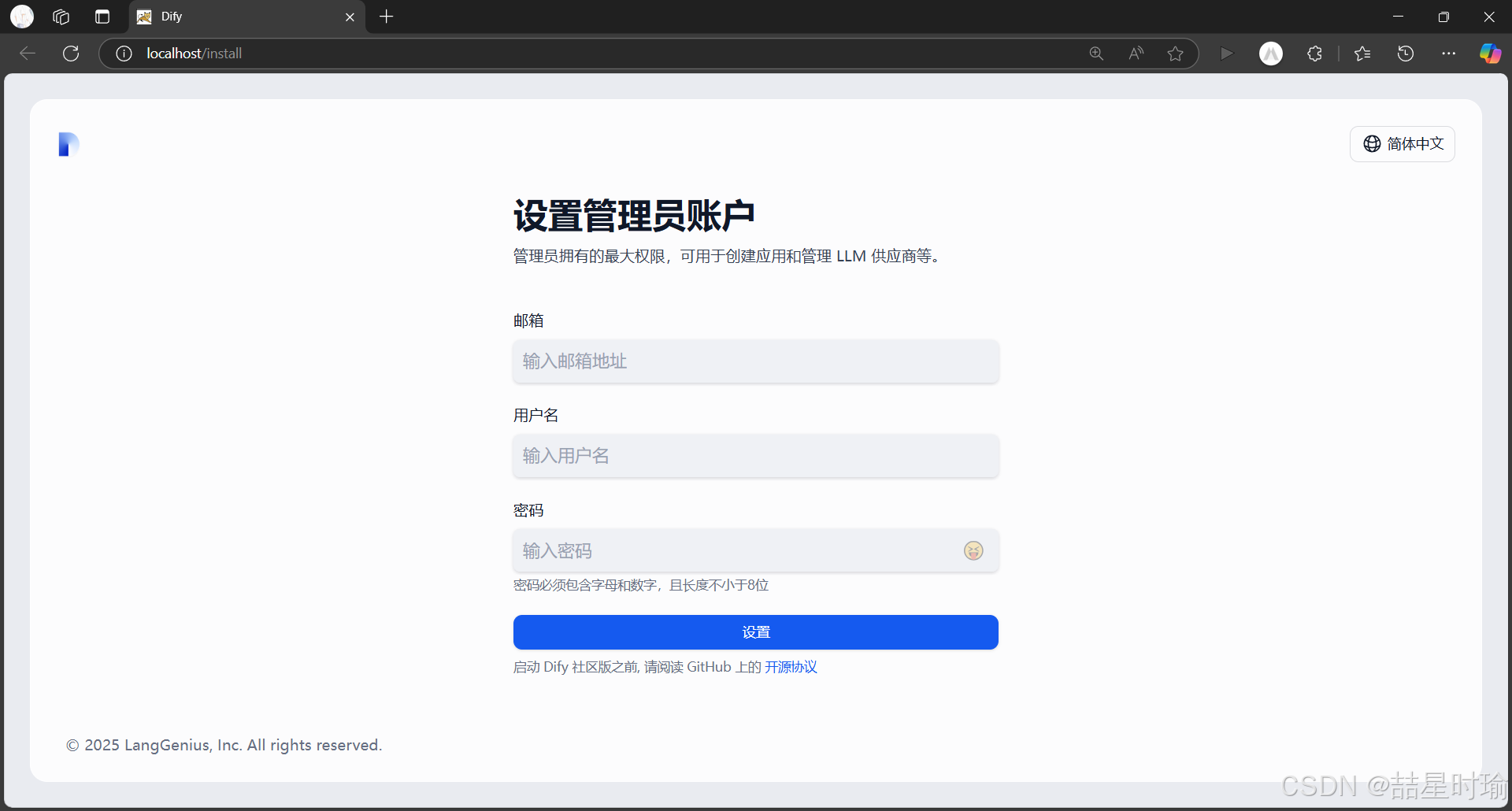The image size is (1512, 811).
Task: Close the Dify tab
Action: (350, 17)
